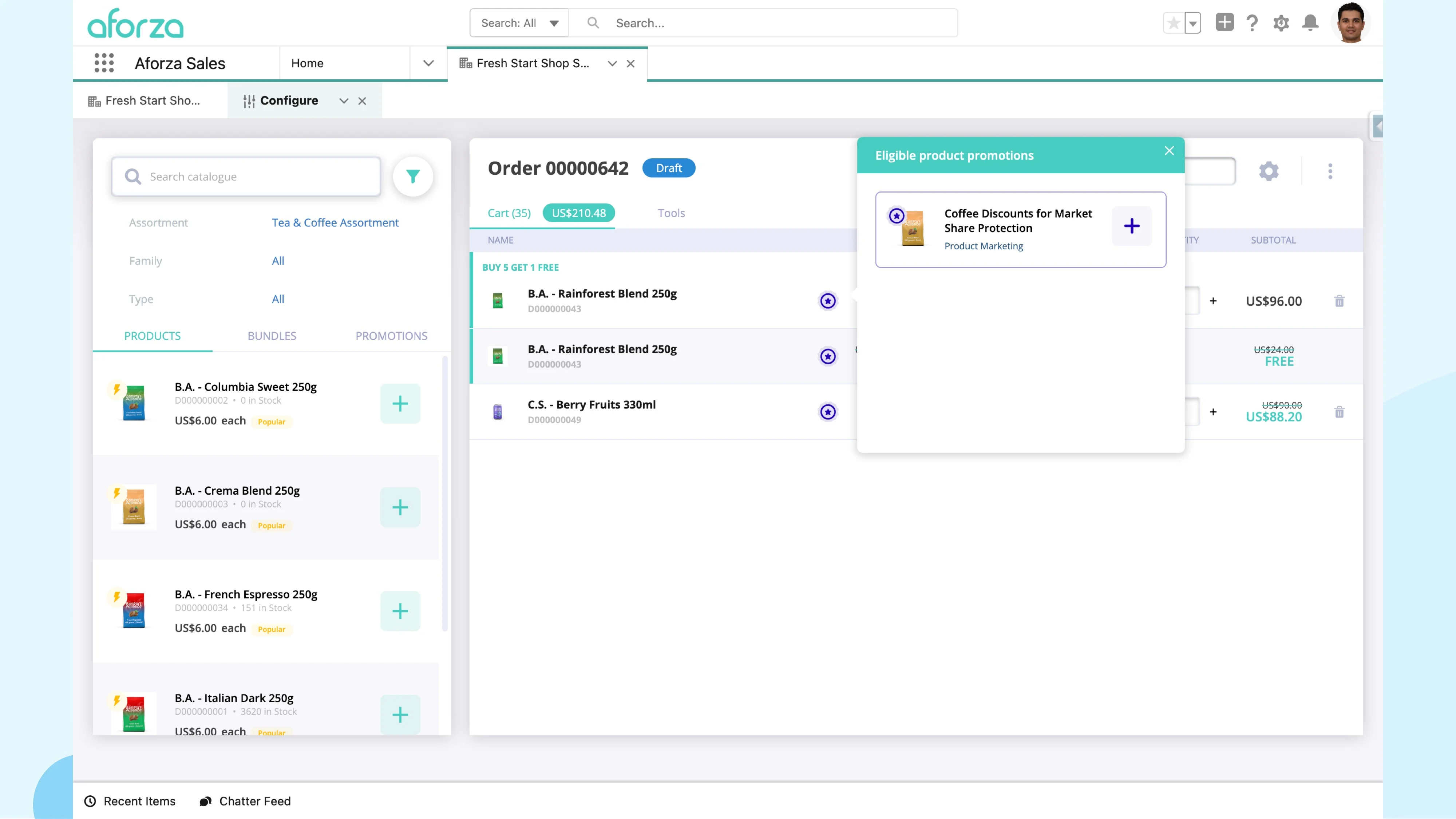Click the US$210.48 total badge
This screenshot has width=1456, height=819.
click(579, 213)
